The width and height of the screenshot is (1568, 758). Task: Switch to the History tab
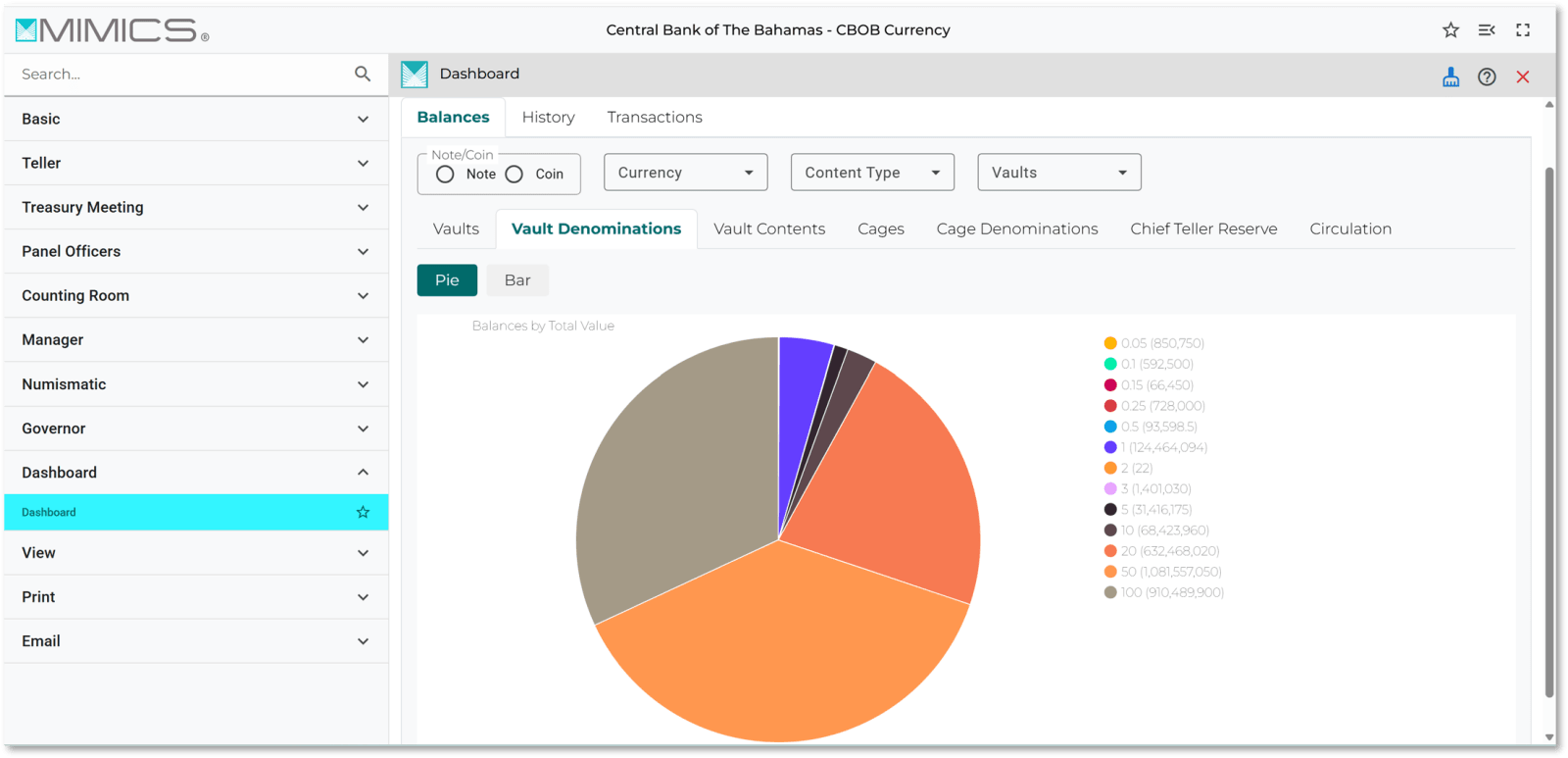pyautogui.click(x=548, y=117)
